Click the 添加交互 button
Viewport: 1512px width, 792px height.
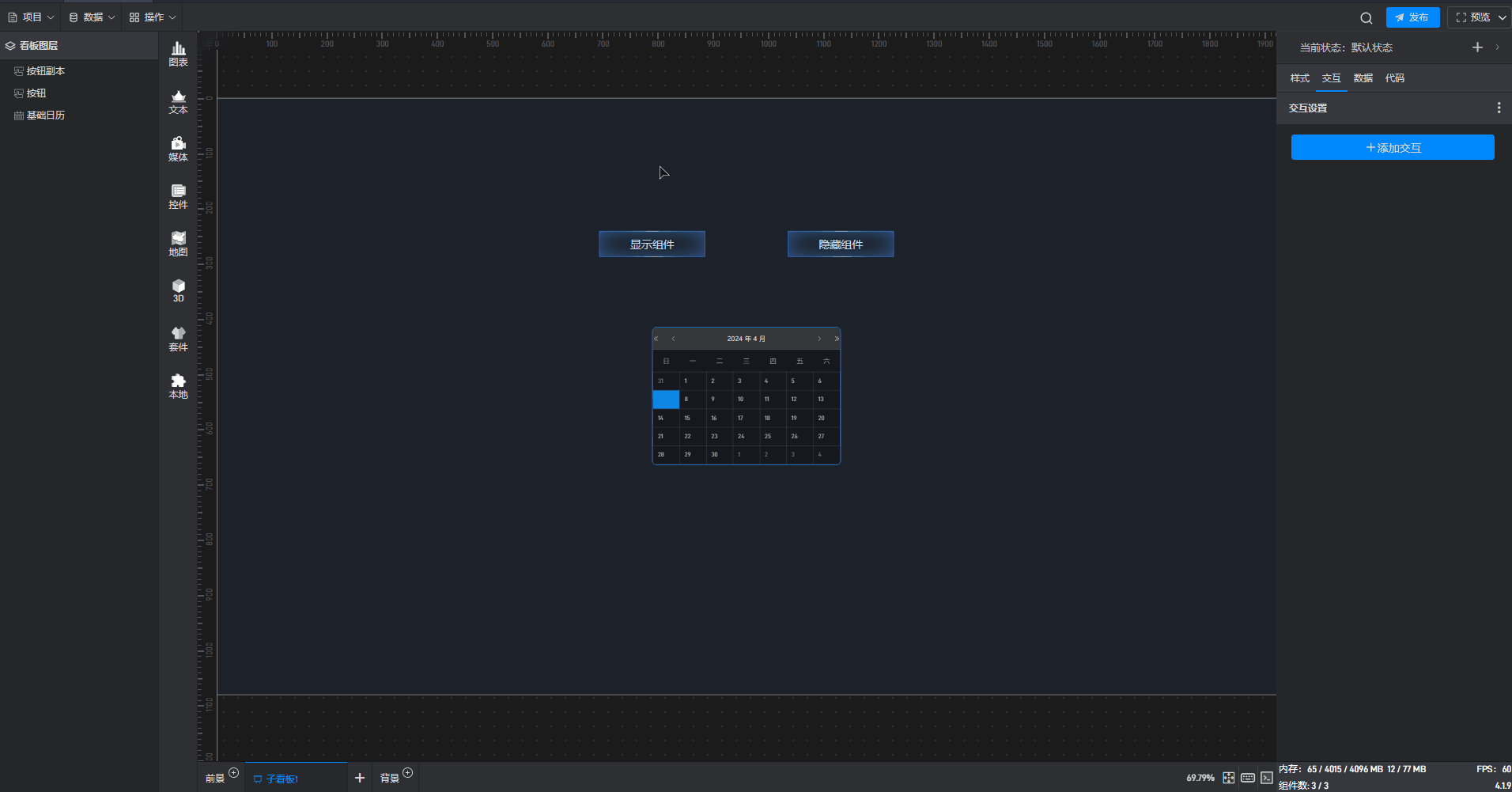coord(1392,147)
